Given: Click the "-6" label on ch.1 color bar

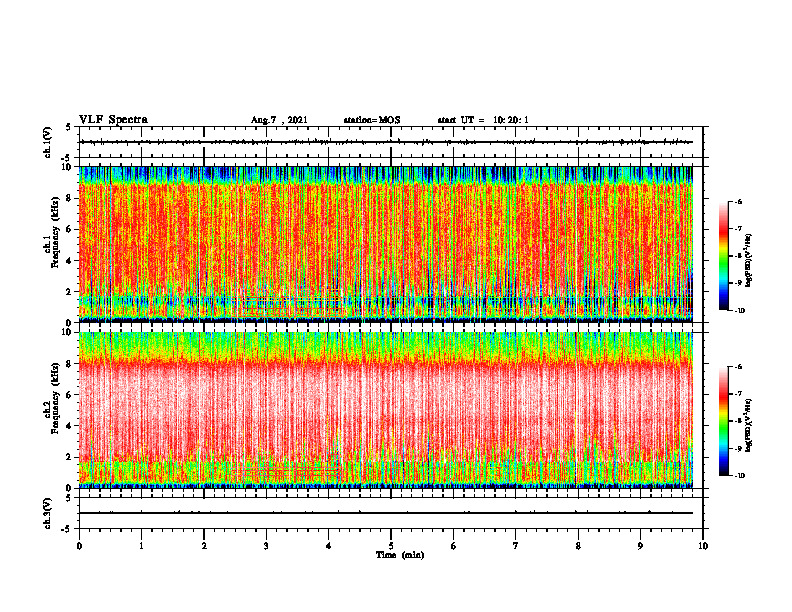Looking at the screenshot, I should point(738,201).
